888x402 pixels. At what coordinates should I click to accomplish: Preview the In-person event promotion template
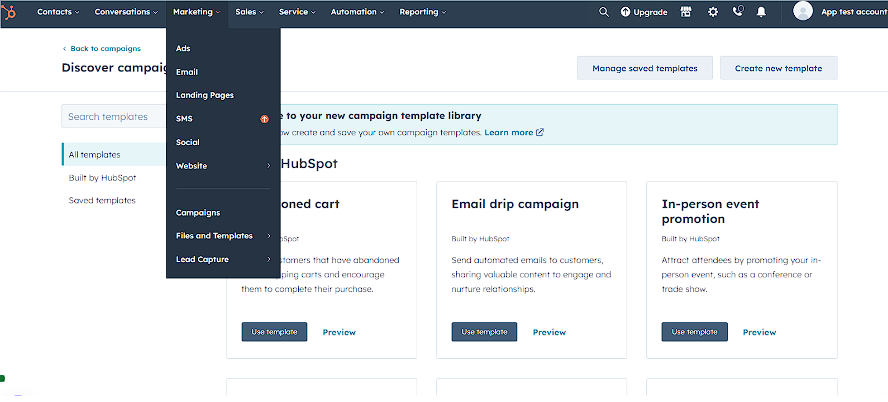pos(759,332)
